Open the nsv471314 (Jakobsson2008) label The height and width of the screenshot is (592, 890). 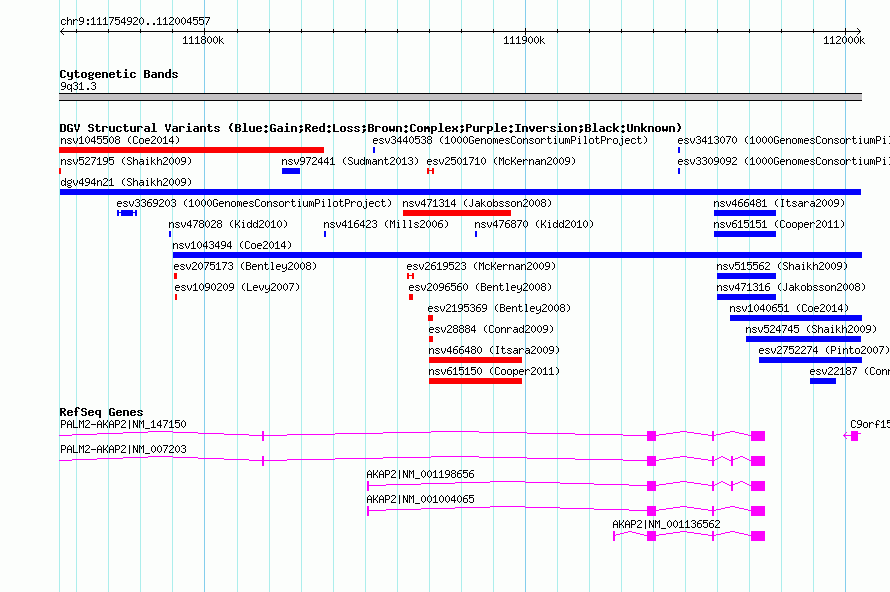[x=477, y=203]
